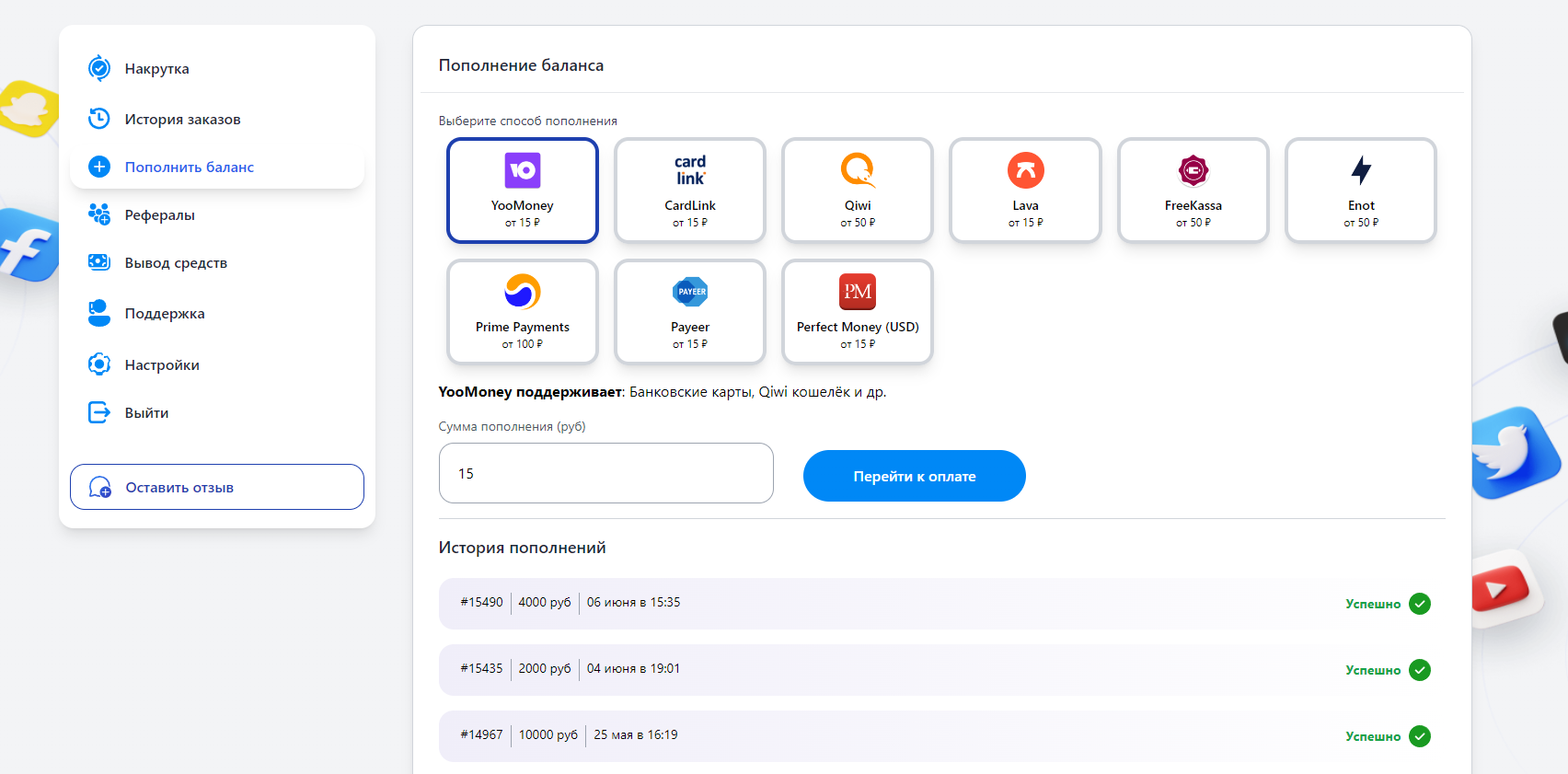Click Успешно status on row #14967
Image resolution: width=1568 pixels, height=774 pixels.
[x=1373, y=736]
